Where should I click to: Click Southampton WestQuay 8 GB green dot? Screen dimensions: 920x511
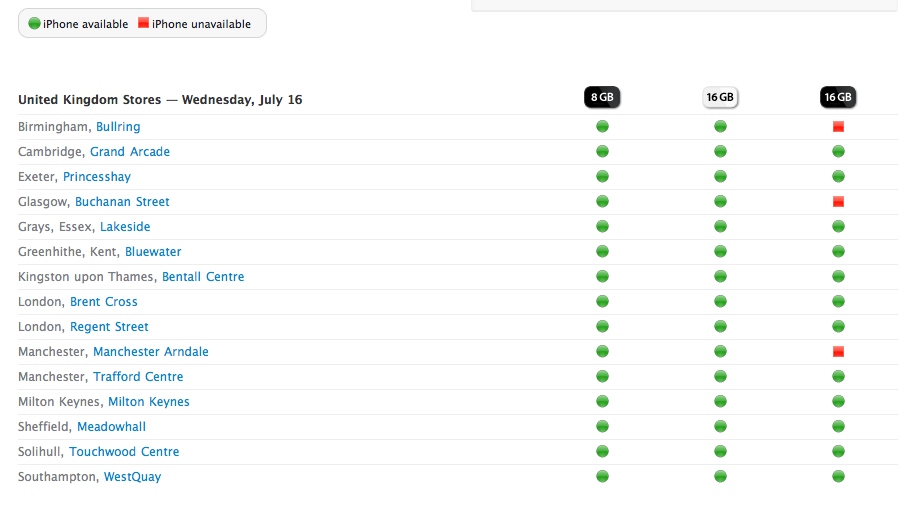coord(603,476)
